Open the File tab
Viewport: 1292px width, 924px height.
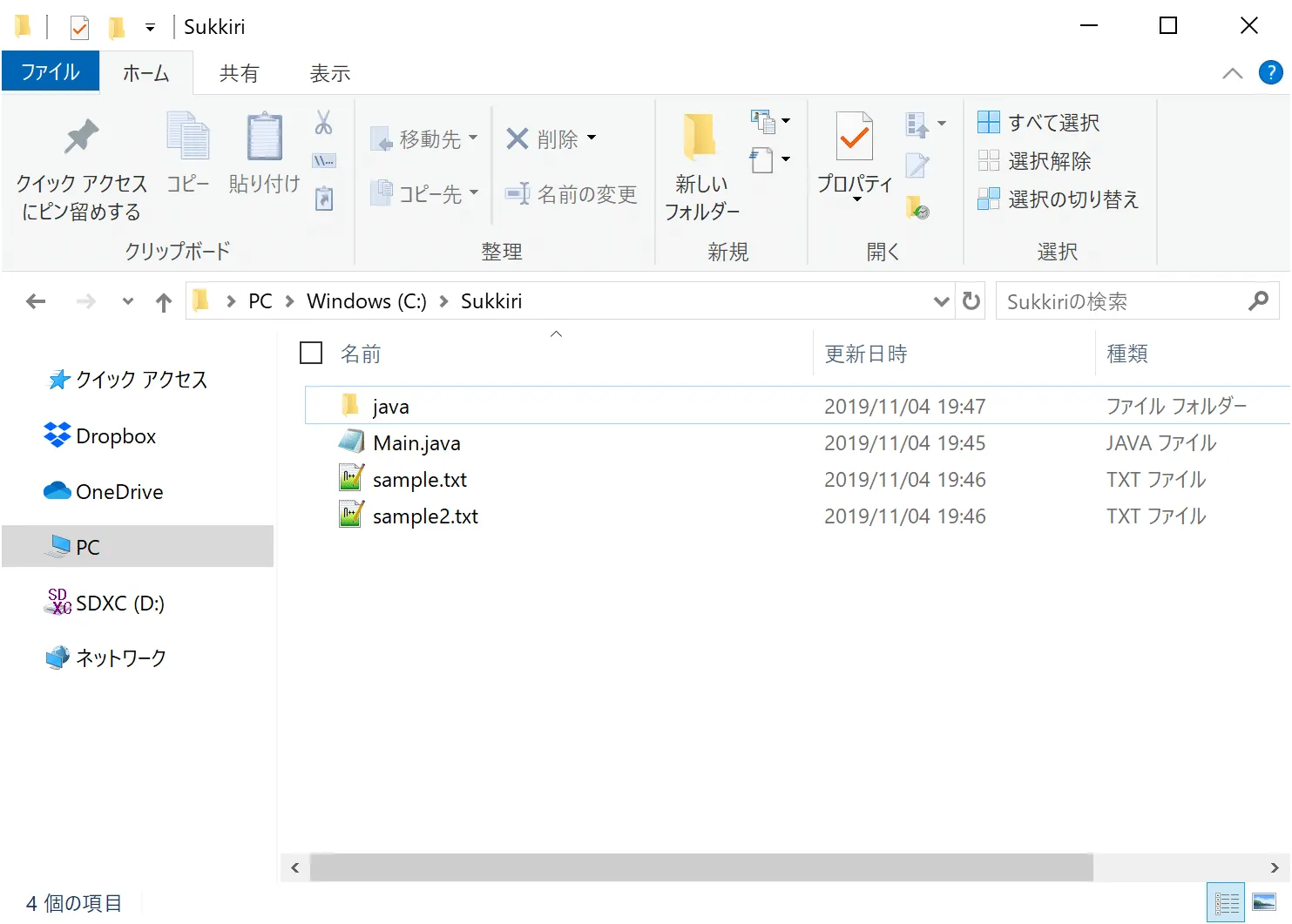coord(51,71)
